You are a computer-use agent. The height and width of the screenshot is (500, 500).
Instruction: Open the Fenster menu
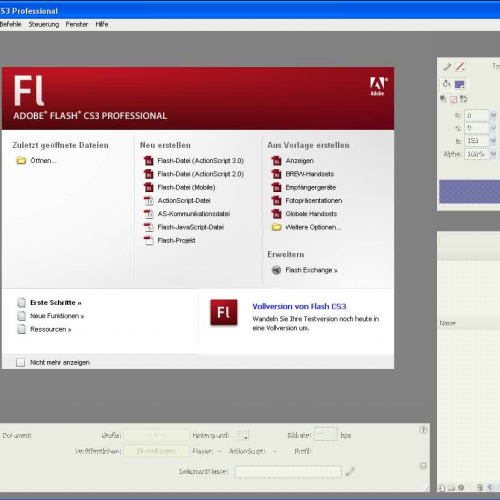pos(77,24)
